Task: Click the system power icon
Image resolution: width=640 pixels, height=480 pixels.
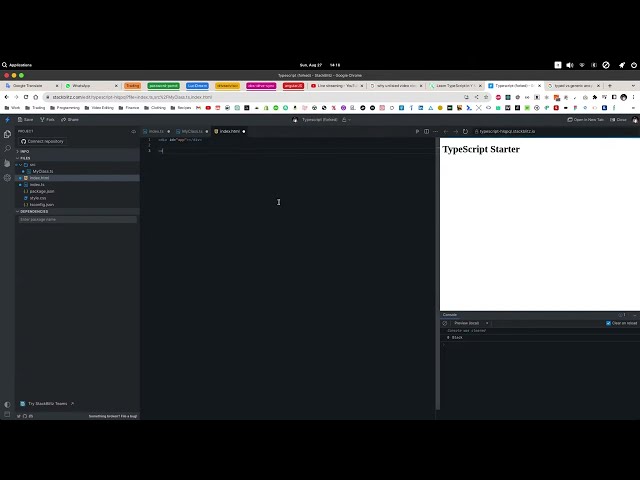Action: (x=633, y=65)
